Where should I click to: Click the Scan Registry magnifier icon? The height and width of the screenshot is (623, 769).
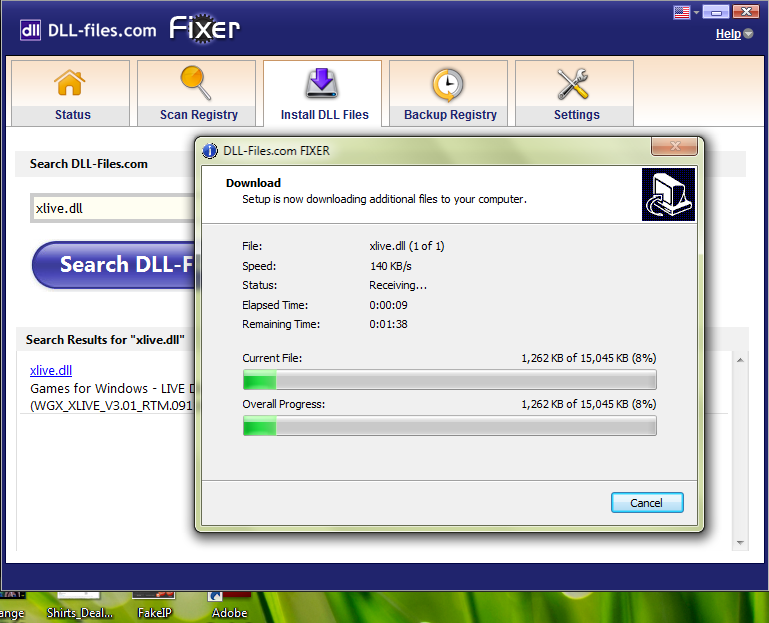(x=196, y=82)
